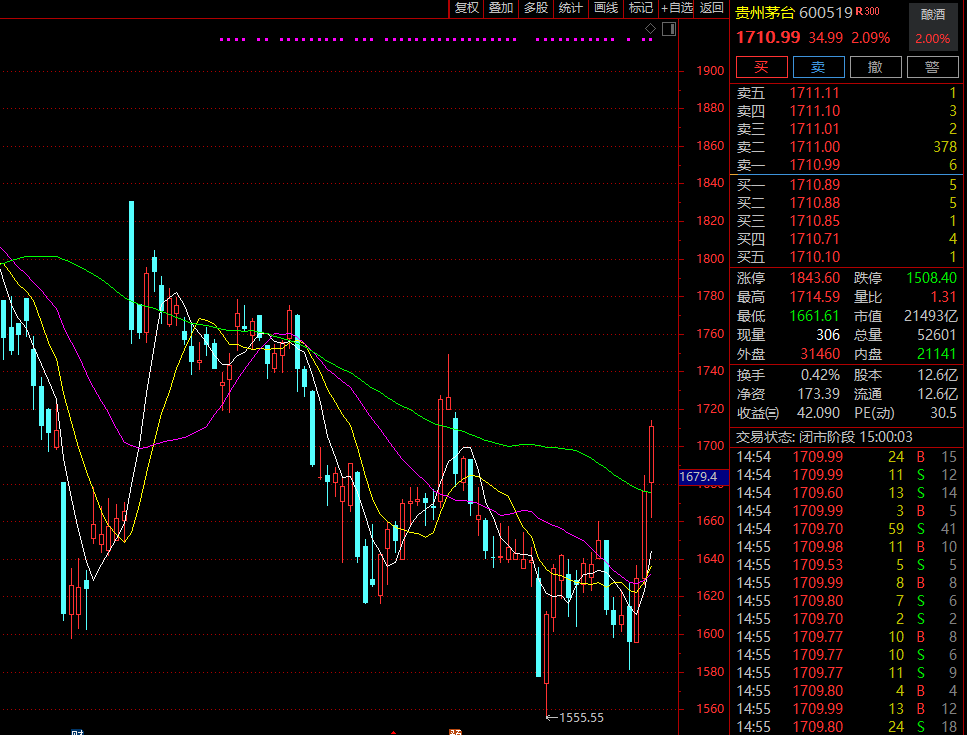Screen dimensions: 967x735
Task: Open the 统计 statistics tool
Action: [x=570, y=8]
